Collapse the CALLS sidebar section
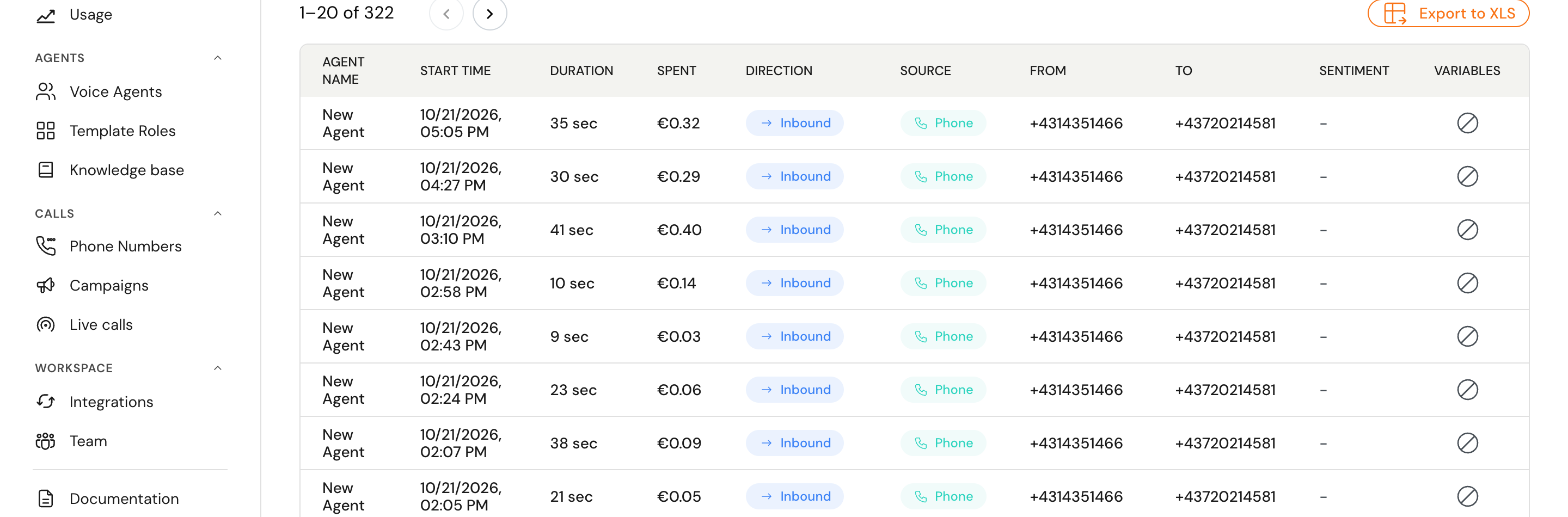 click(x=218, y=213)
